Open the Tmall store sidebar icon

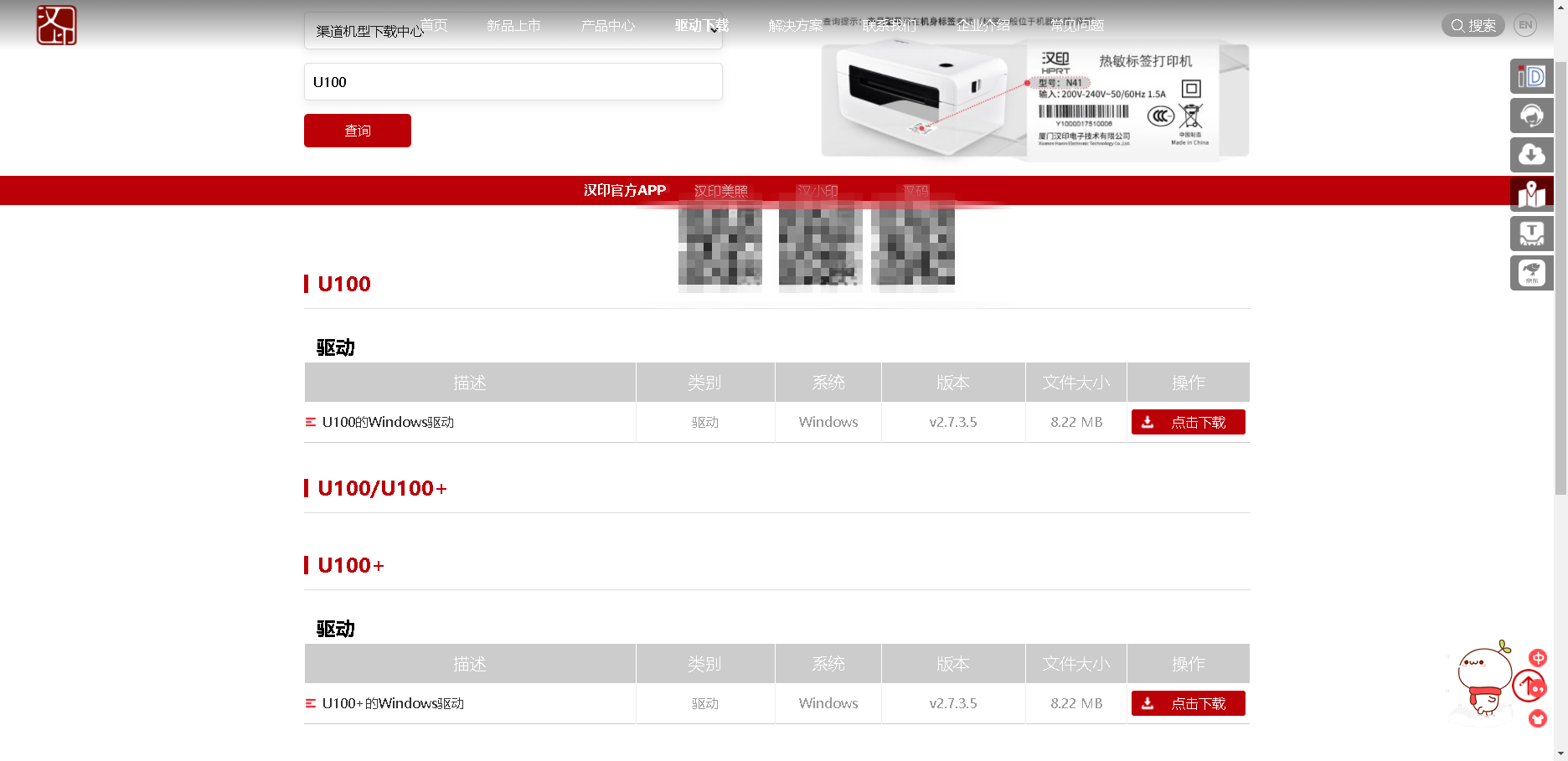click(1531, 234)
